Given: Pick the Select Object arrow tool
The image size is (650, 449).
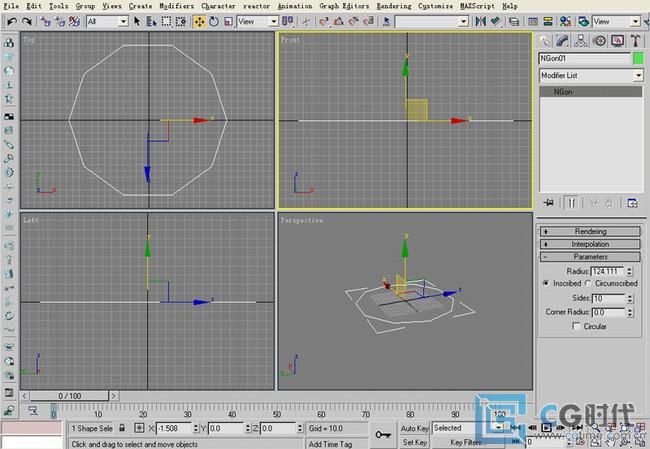Looking at the screenshot, I should [137, 21].
